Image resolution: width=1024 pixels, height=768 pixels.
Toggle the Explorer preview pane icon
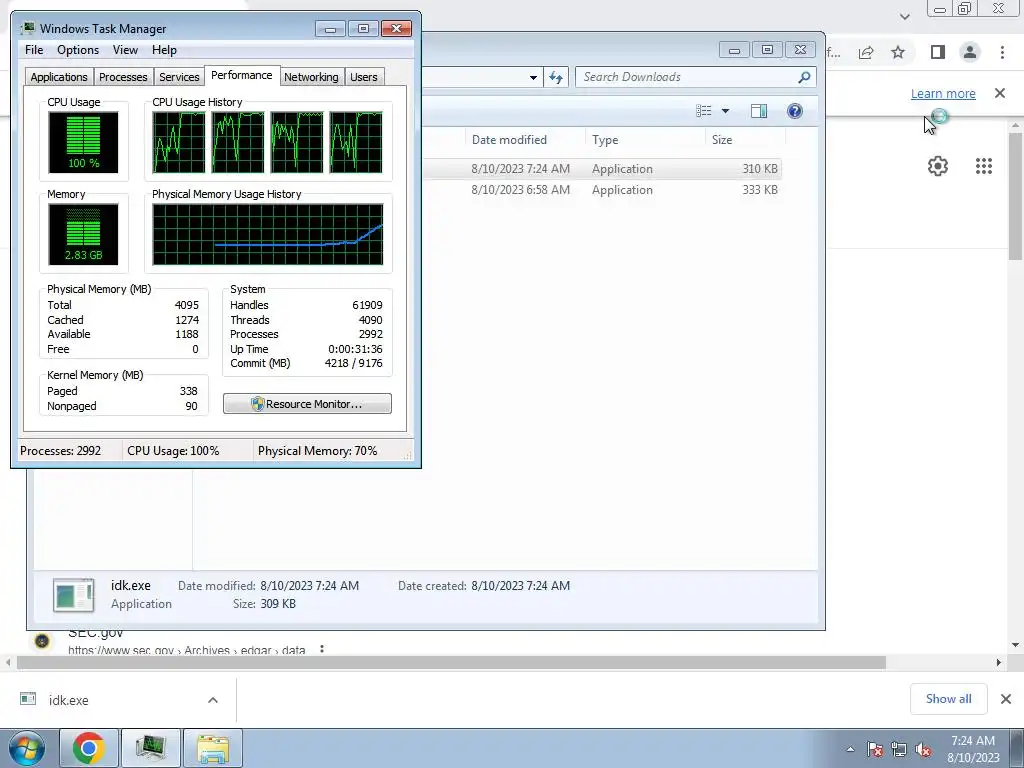(x=759, y=111)
